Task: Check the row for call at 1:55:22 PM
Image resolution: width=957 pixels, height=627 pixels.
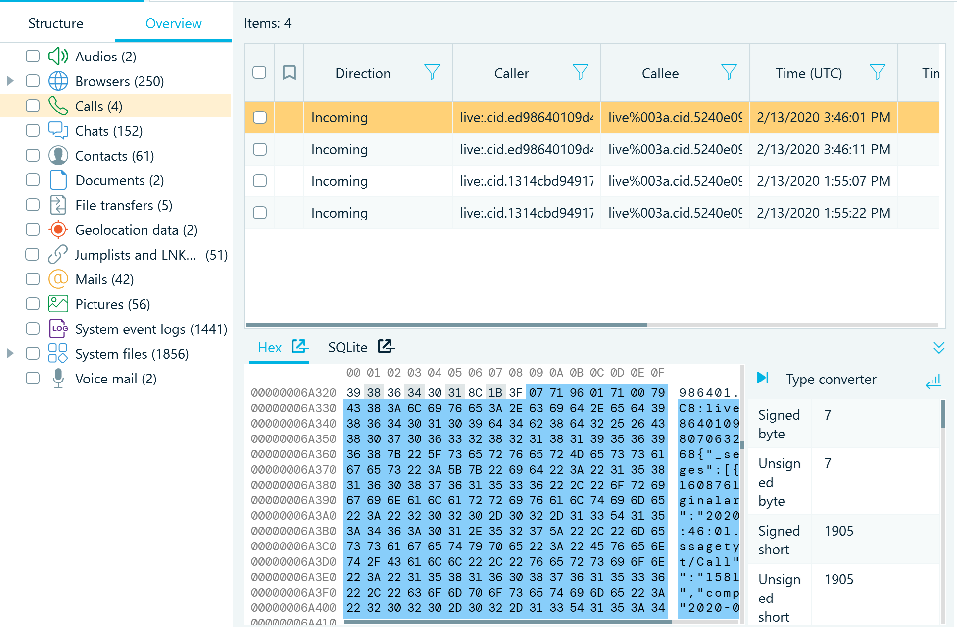Action: click(260, 212)
